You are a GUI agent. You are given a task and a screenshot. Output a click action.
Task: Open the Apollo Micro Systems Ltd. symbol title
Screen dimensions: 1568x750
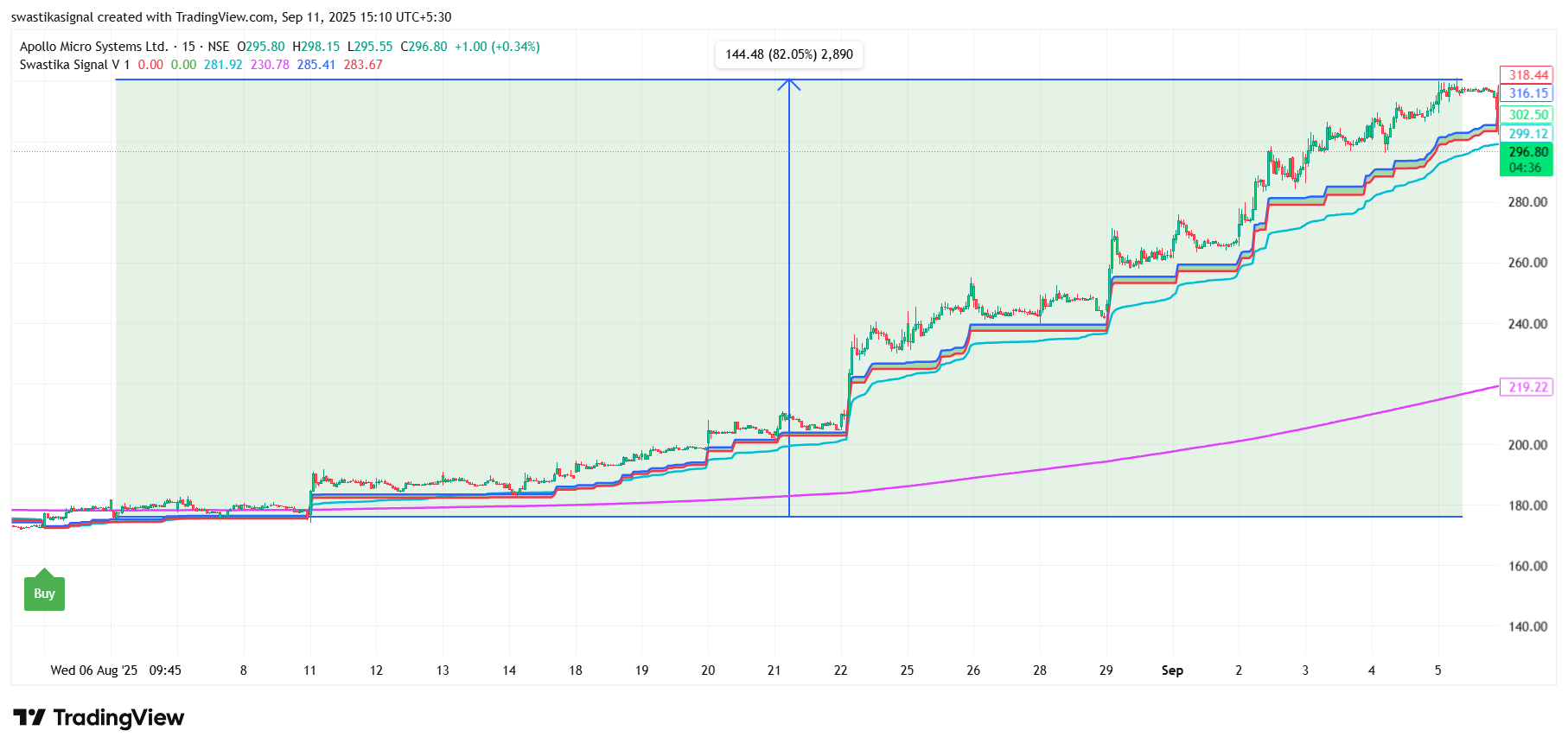[x=93, y=47]
